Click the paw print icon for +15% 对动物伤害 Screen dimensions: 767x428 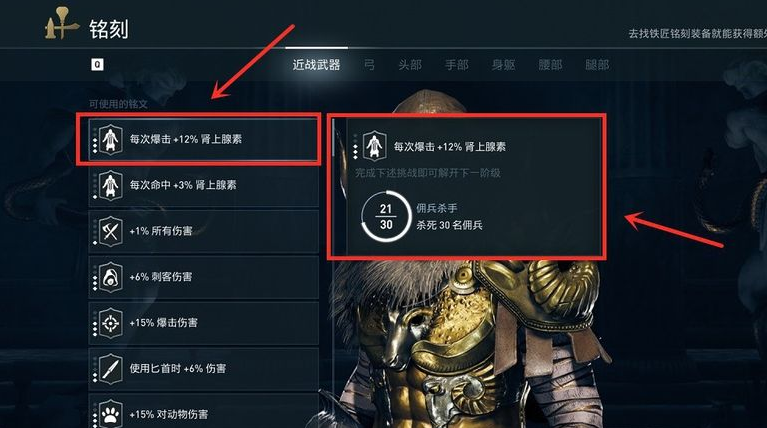pos(111,414)
